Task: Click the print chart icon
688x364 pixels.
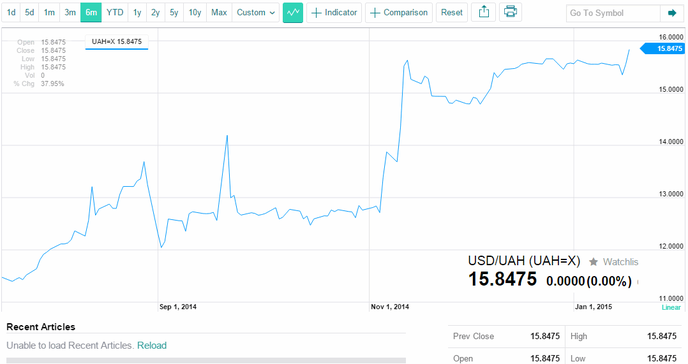Action: point(510,12)
